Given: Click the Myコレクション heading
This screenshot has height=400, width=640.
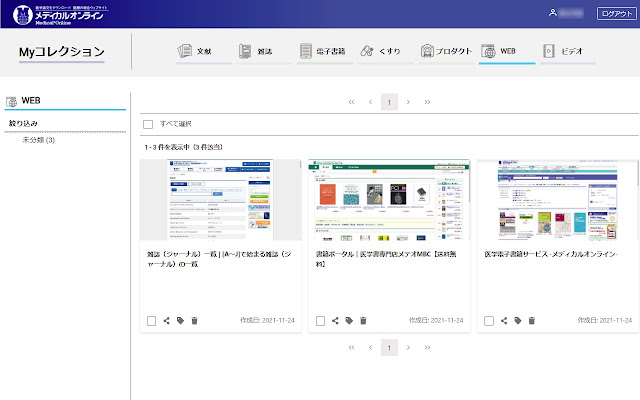Looking at the screenshot, I should 62,52.
